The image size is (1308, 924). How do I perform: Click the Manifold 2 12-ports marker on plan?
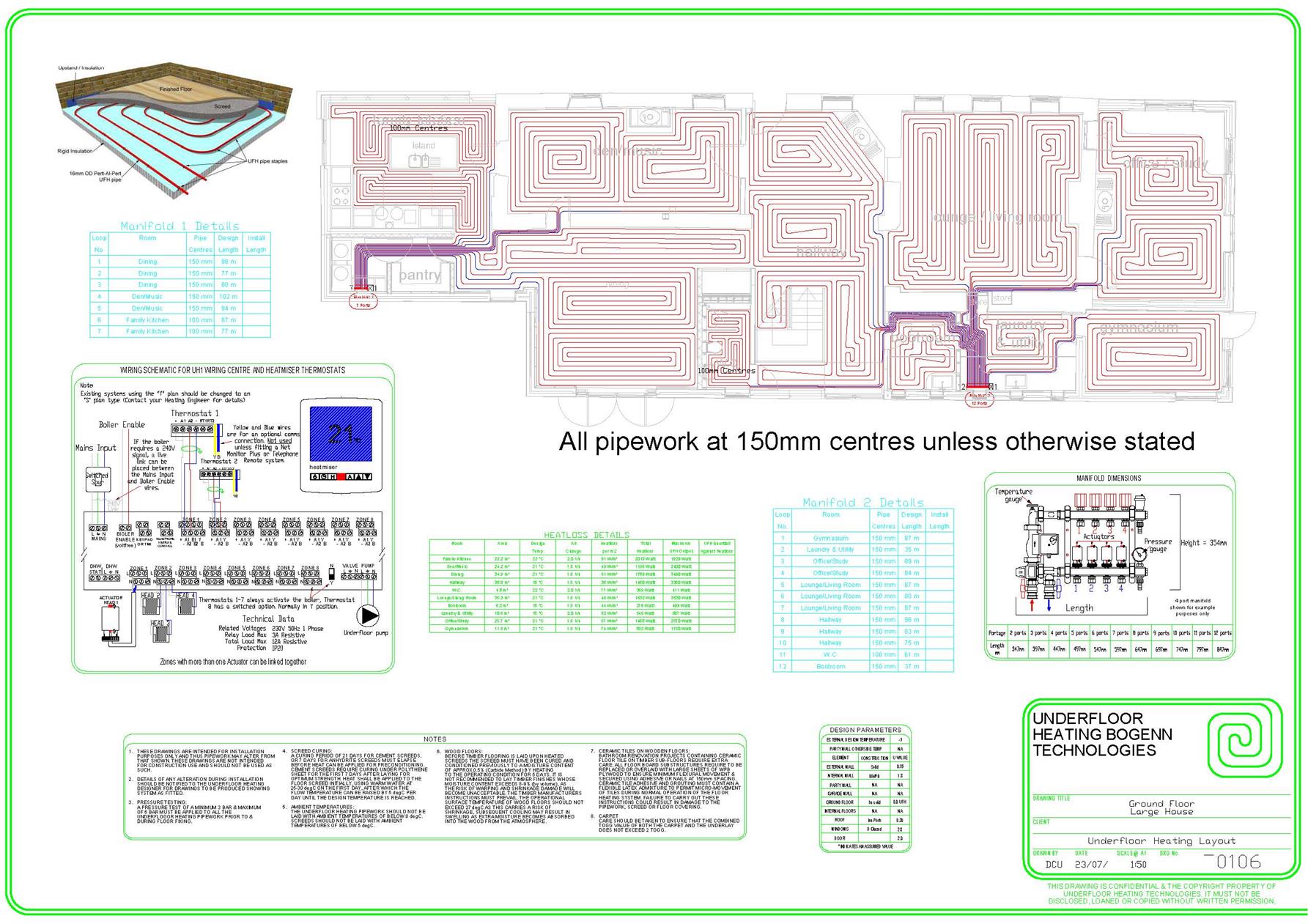[x=979, y=400]
